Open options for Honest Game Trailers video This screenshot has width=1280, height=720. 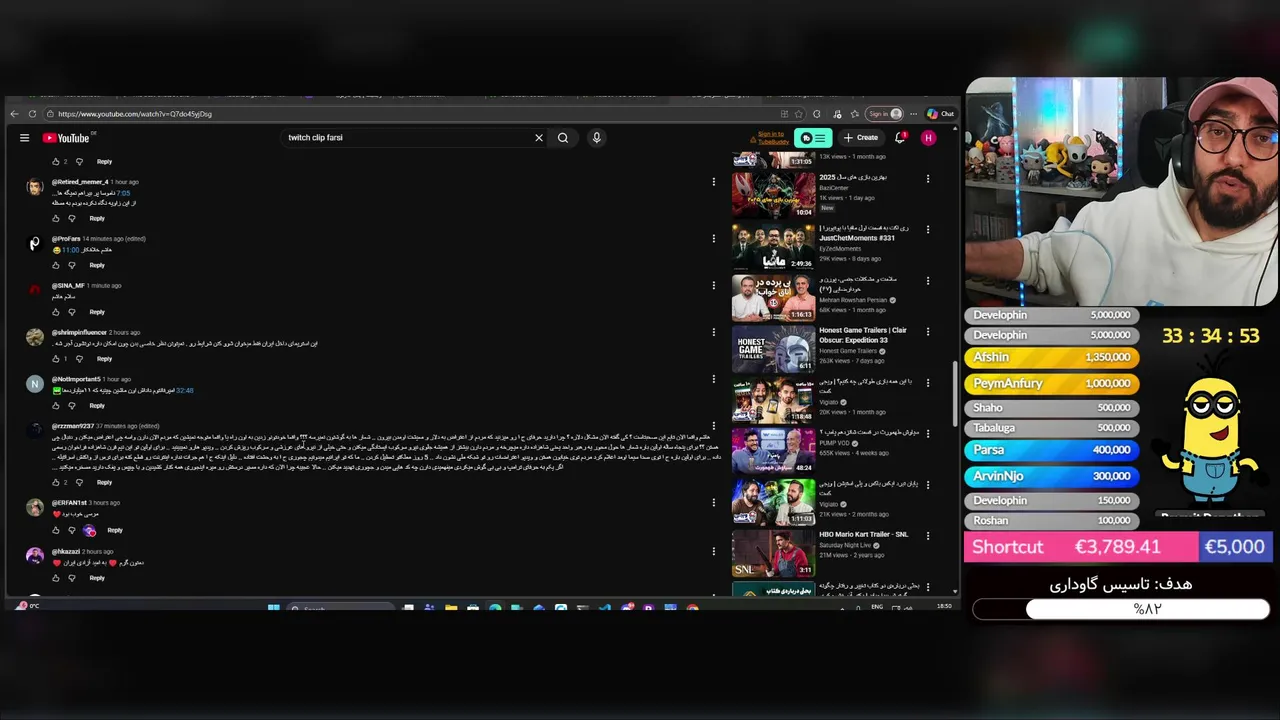point(928,332)
